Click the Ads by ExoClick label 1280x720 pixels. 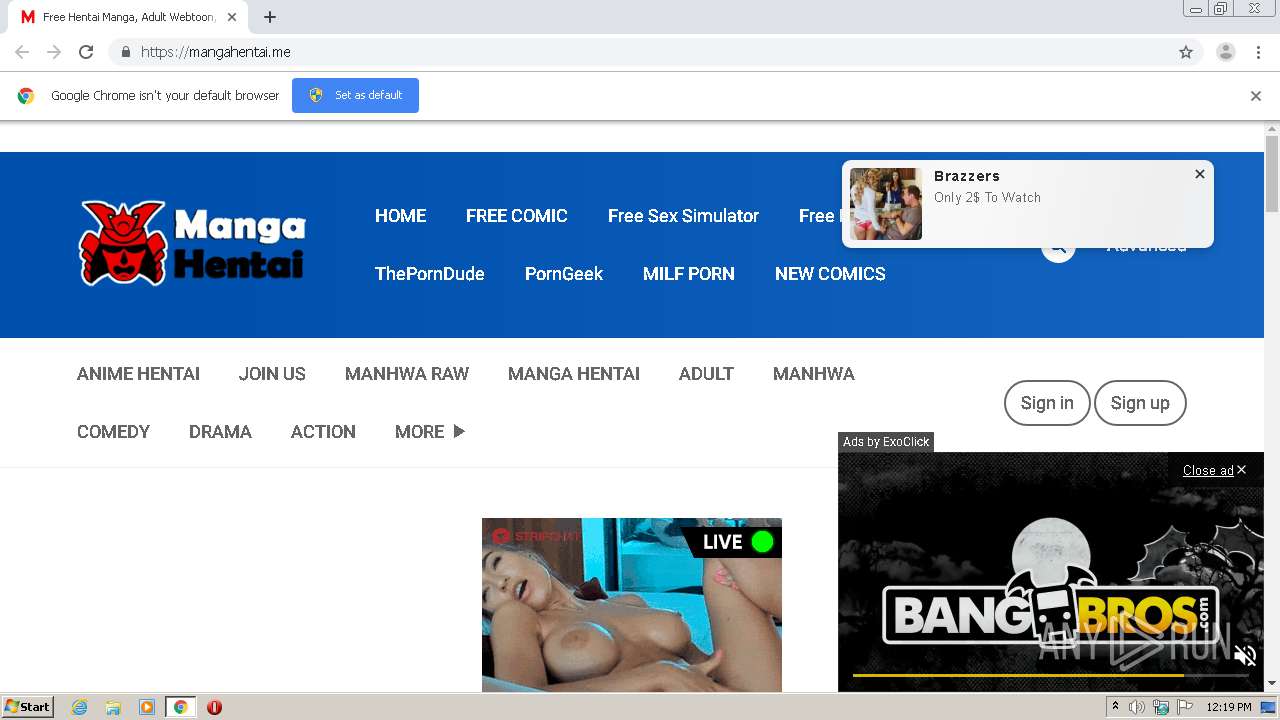tap(886, 442)
